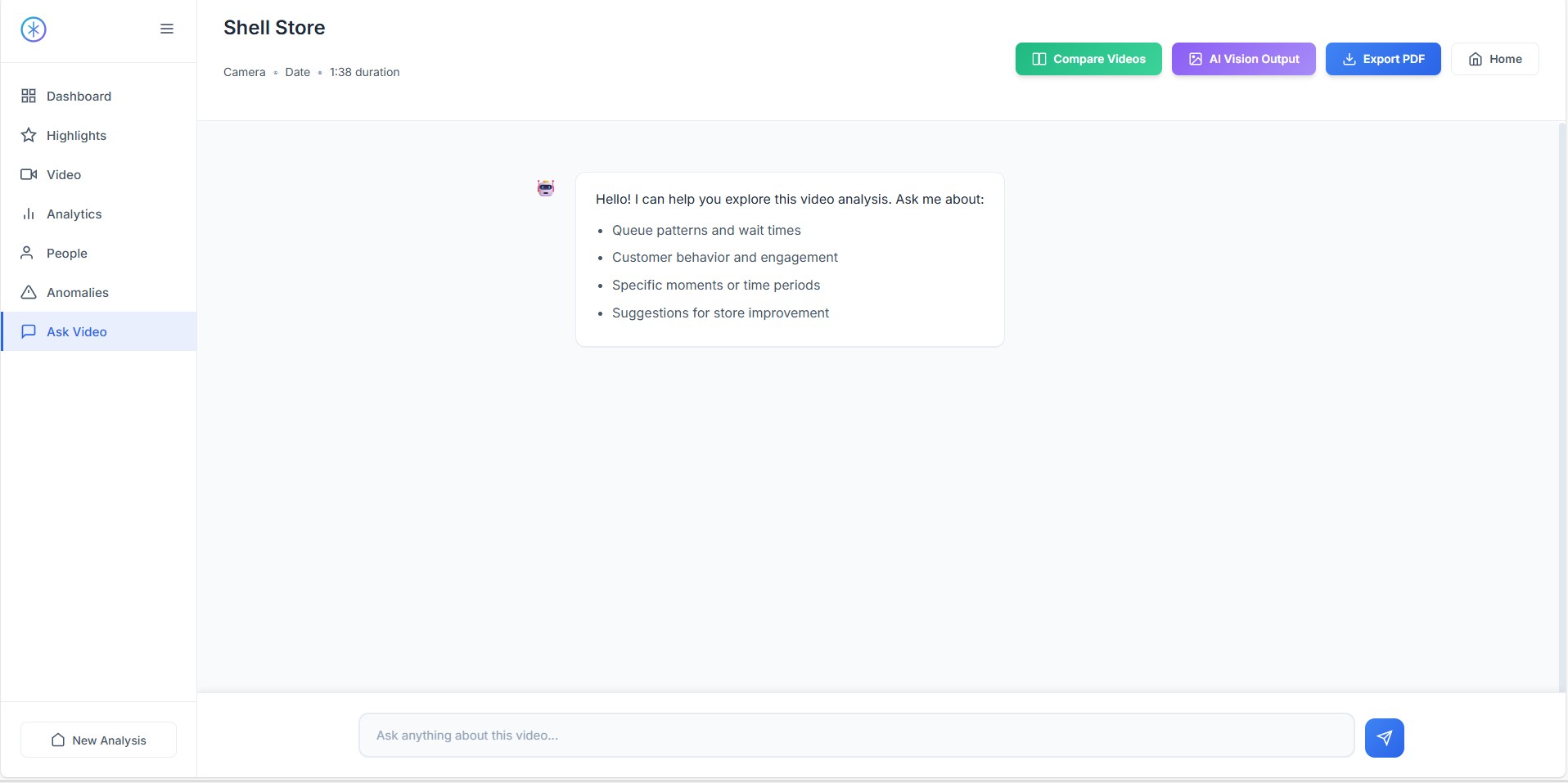Return to Home via header button
This screenshot has width=1568, height=783.
(x=1494, y=59)
